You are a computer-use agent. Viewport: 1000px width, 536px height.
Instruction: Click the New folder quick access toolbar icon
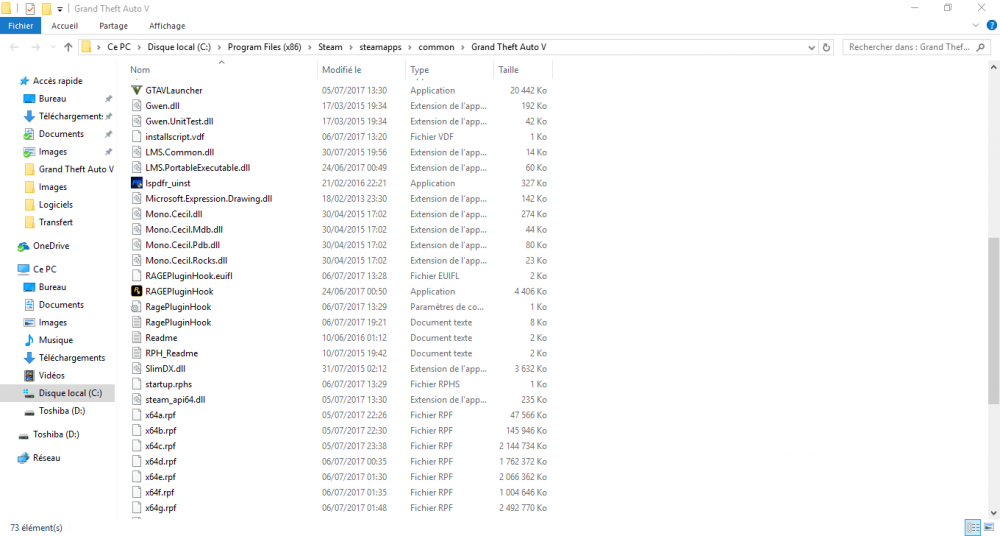[46, 8]
